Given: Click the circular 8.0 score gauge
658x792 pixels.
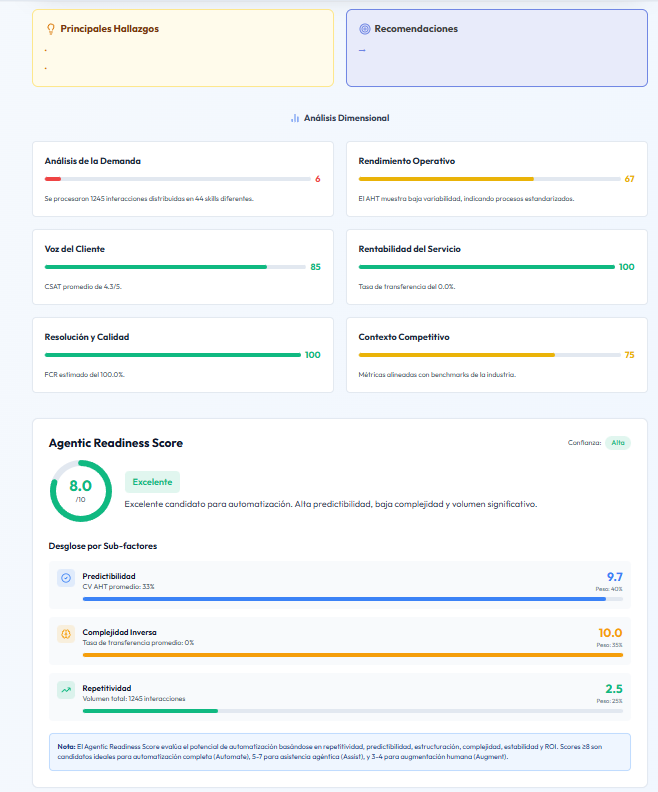Looking at the screenshot, I should (80, 491).
